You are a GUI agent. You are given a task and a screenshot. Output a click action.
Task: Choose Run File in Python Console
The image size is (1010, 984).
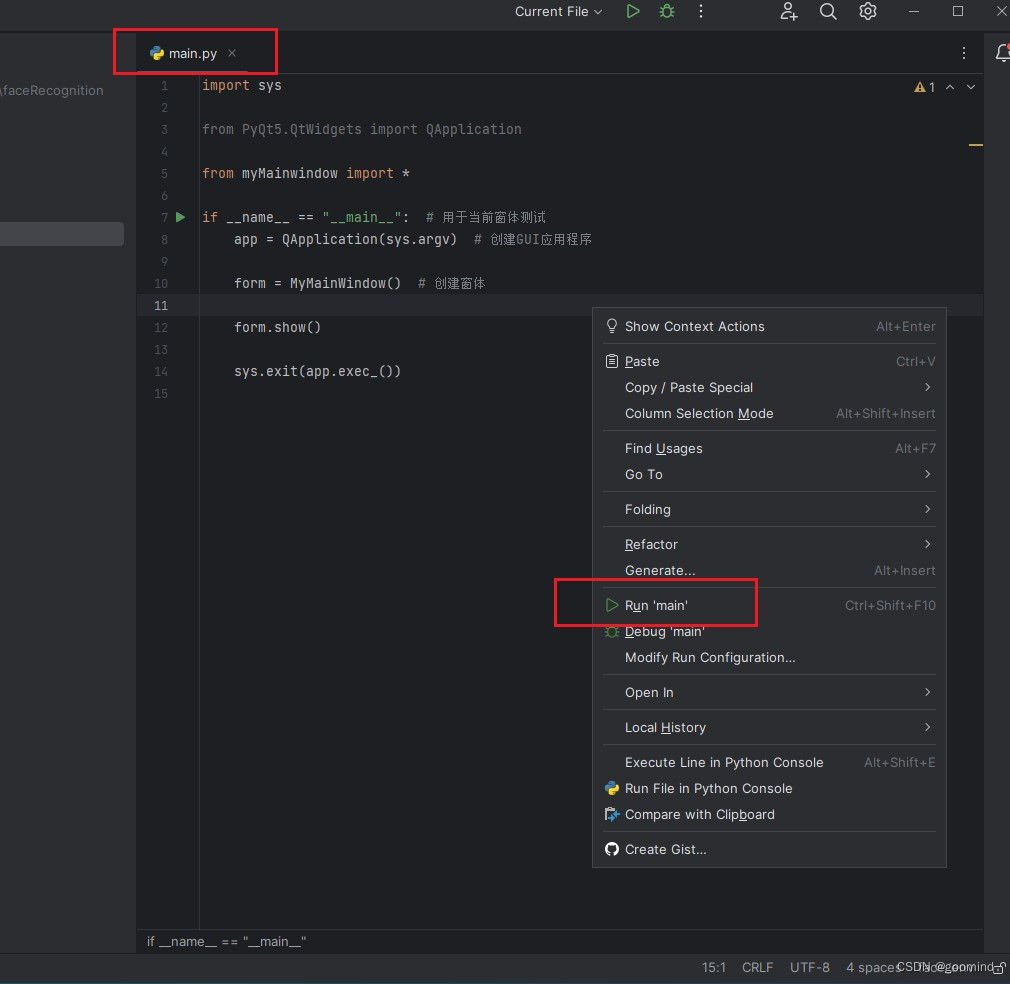pos(769,789)
